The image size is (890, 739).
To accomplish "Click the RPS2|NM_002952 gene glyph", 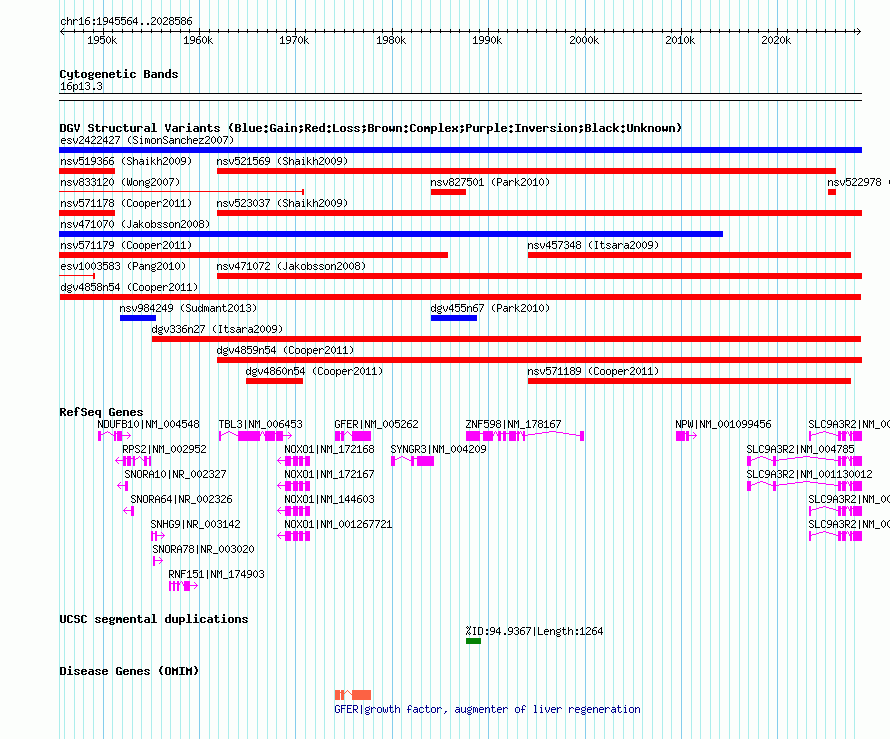I will [133, 461].
